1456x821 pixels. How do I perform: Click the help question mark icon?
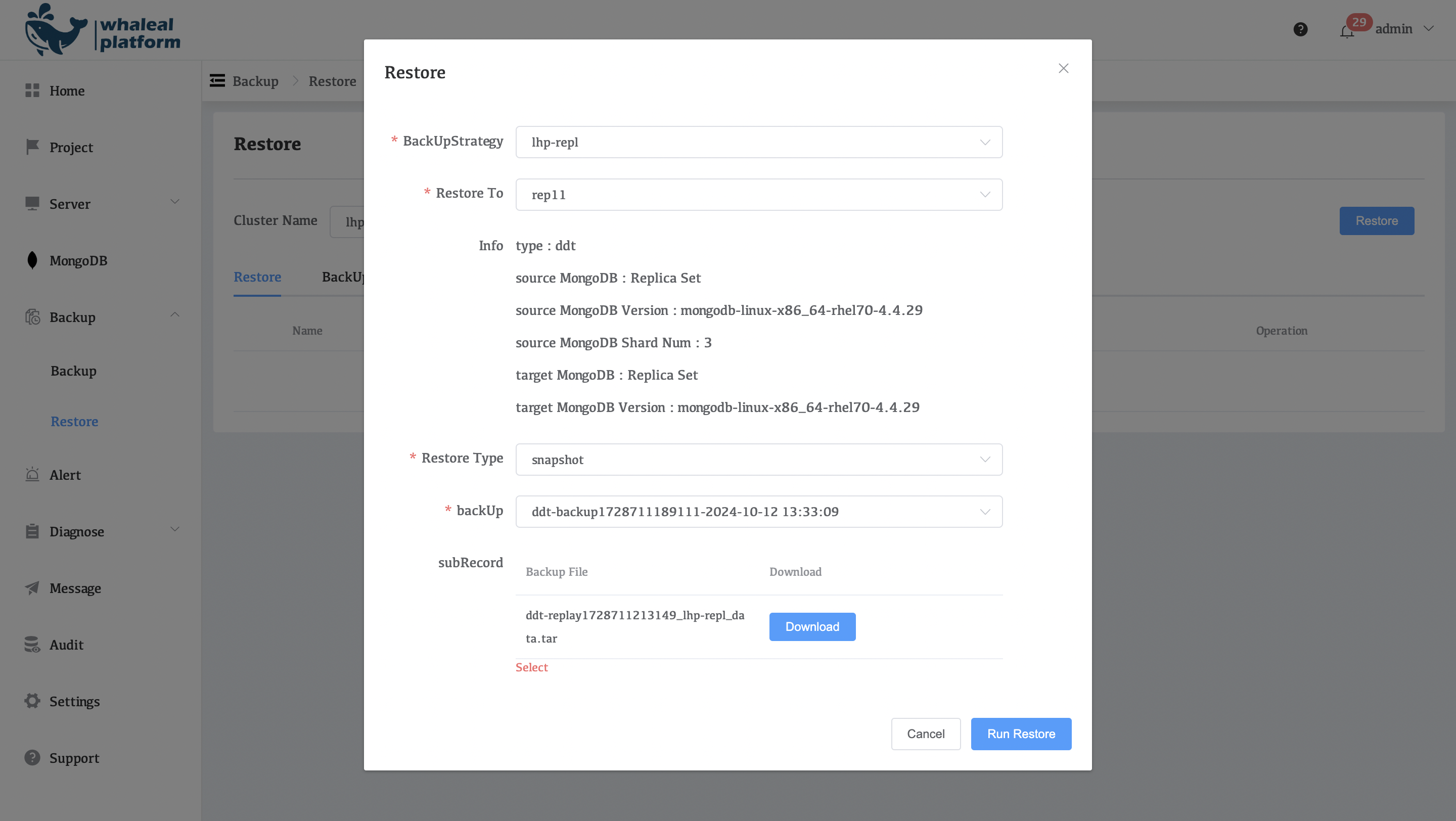(1300, 29)
